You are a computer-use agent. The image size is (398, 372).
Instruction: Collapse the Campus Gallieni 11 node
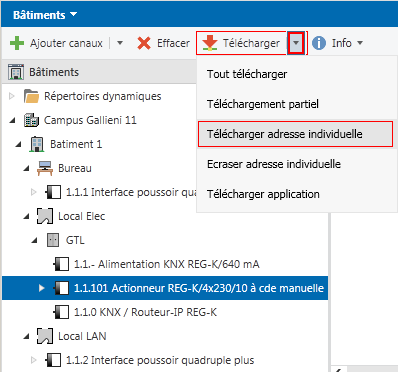13,121
